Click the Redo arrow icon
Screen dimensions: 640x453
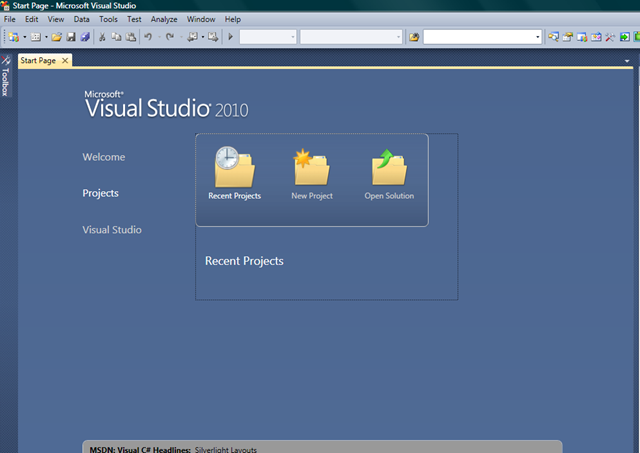[x=170, y=37]
